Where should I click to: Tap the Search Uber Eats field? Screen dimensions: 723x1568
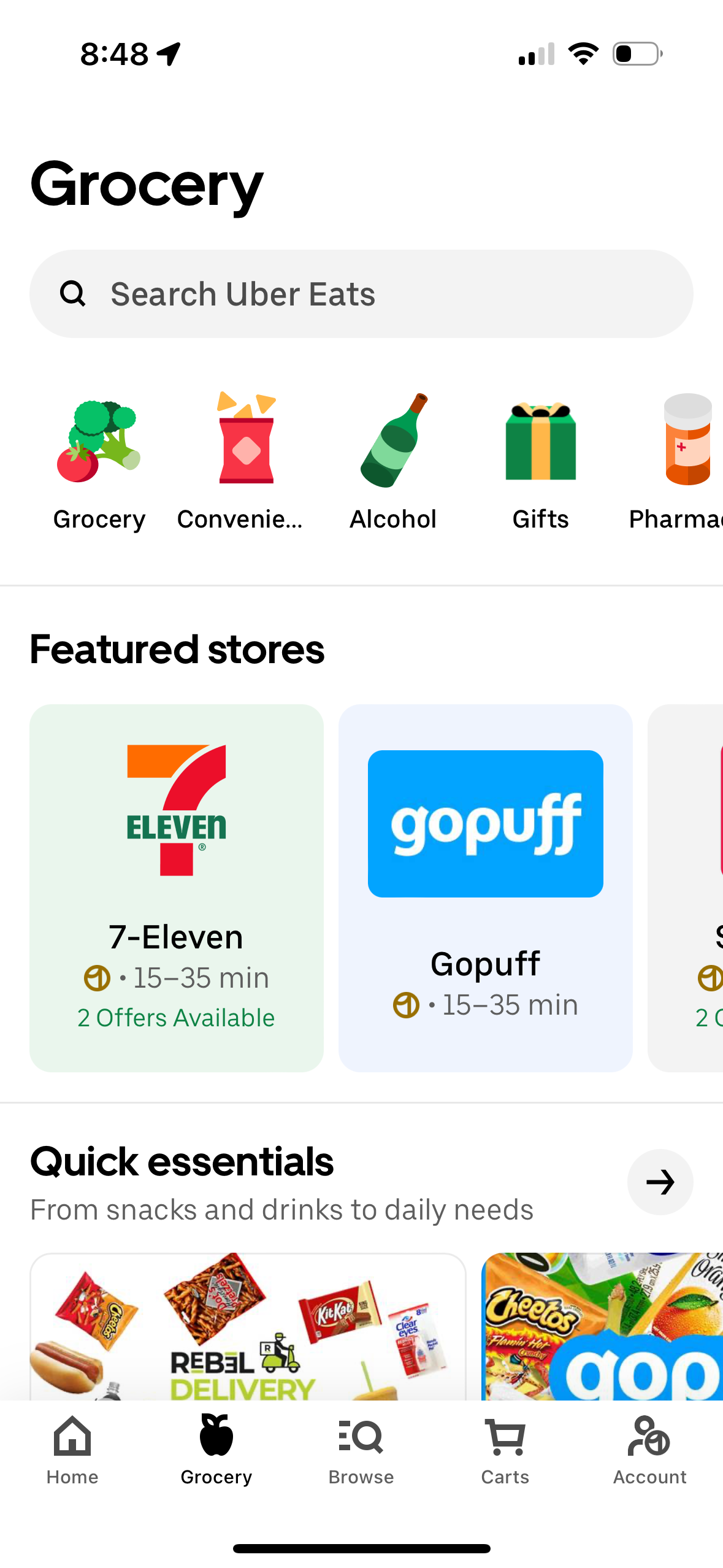coord(361,294)
